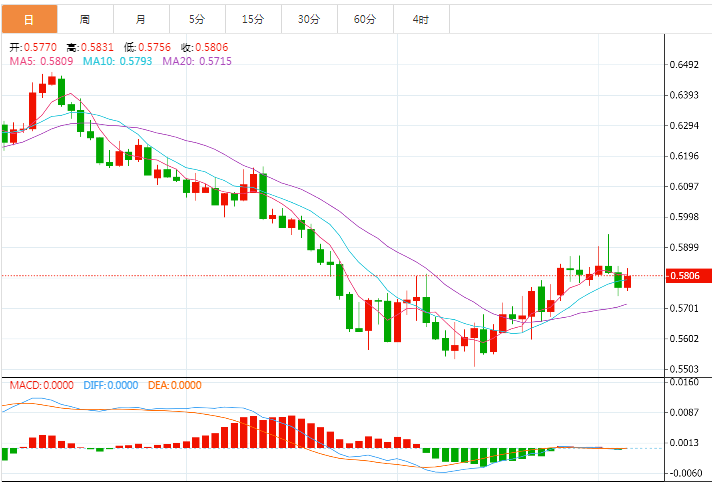
Task: Click the 0.6097 price axis label
Action: 684,186
